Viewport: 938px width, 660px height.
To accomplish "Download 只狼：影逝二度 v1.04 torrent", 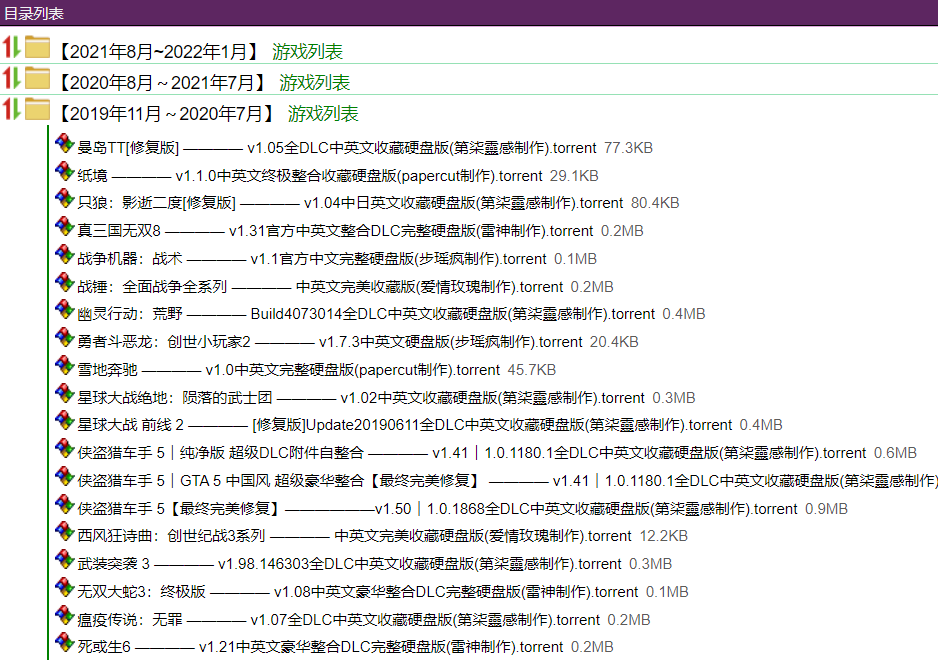I will pyautogui.click(x=350, y=203).
